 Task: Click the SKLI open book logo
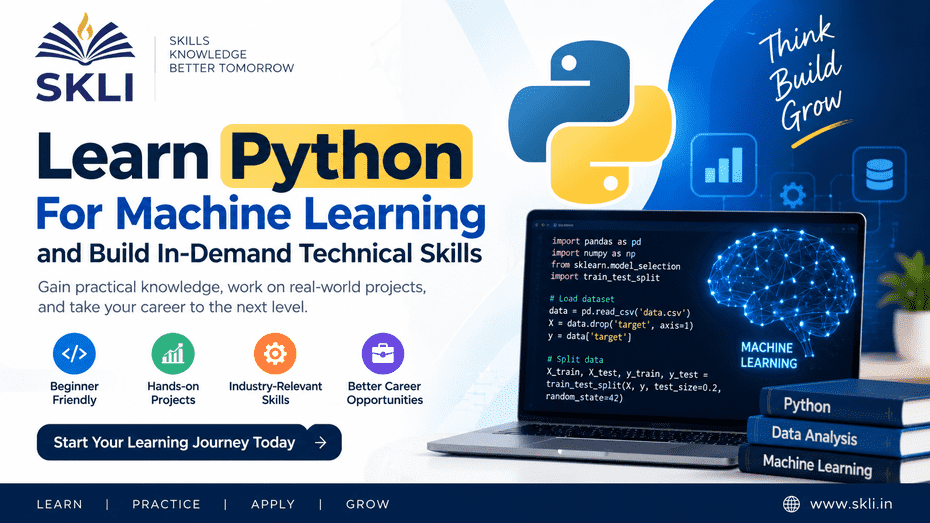pos(85,39)
